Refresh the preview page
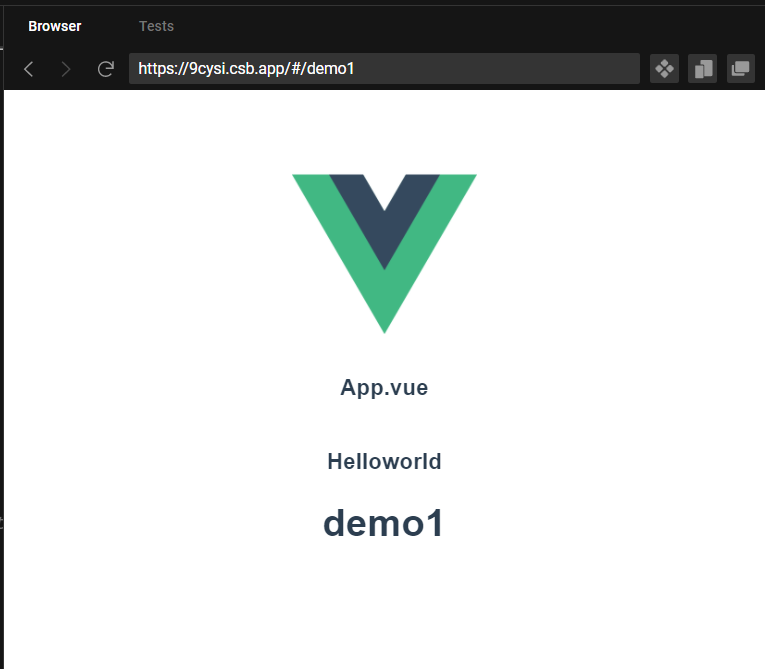 coord(105,69)
